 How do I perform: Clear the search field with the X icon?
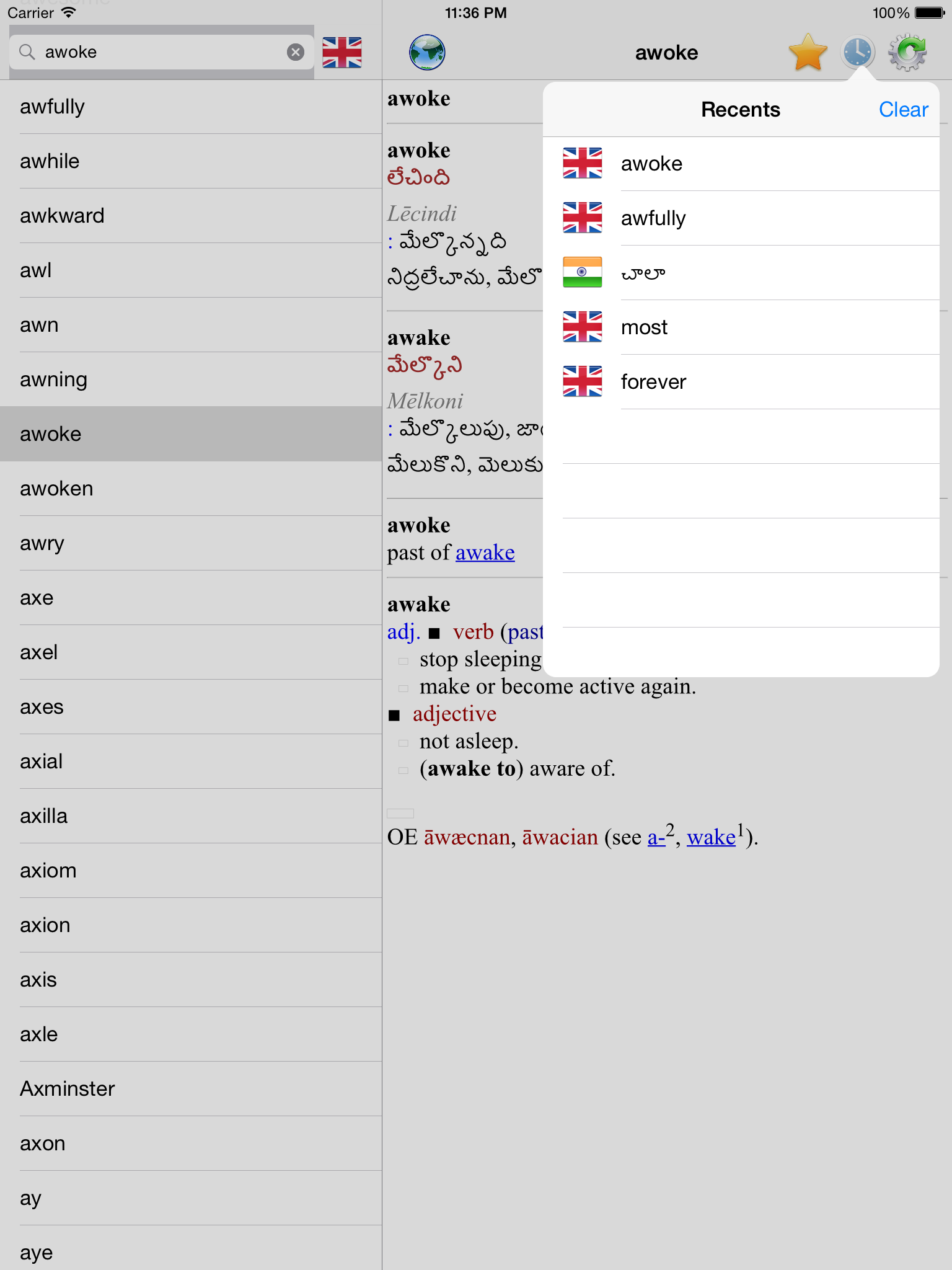tap(296, 52)
